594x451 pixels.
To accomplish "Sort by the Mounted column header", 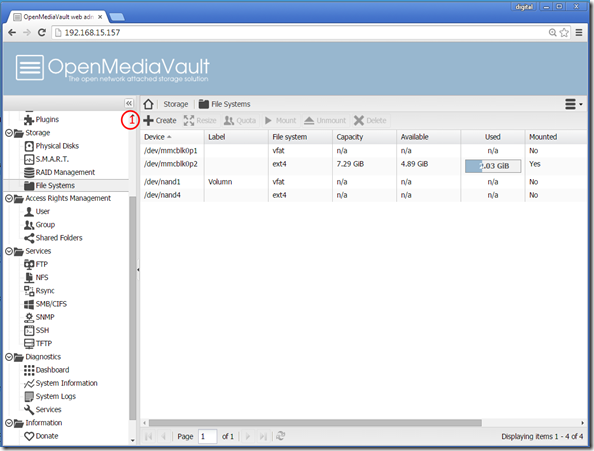I will click(556, 137).
